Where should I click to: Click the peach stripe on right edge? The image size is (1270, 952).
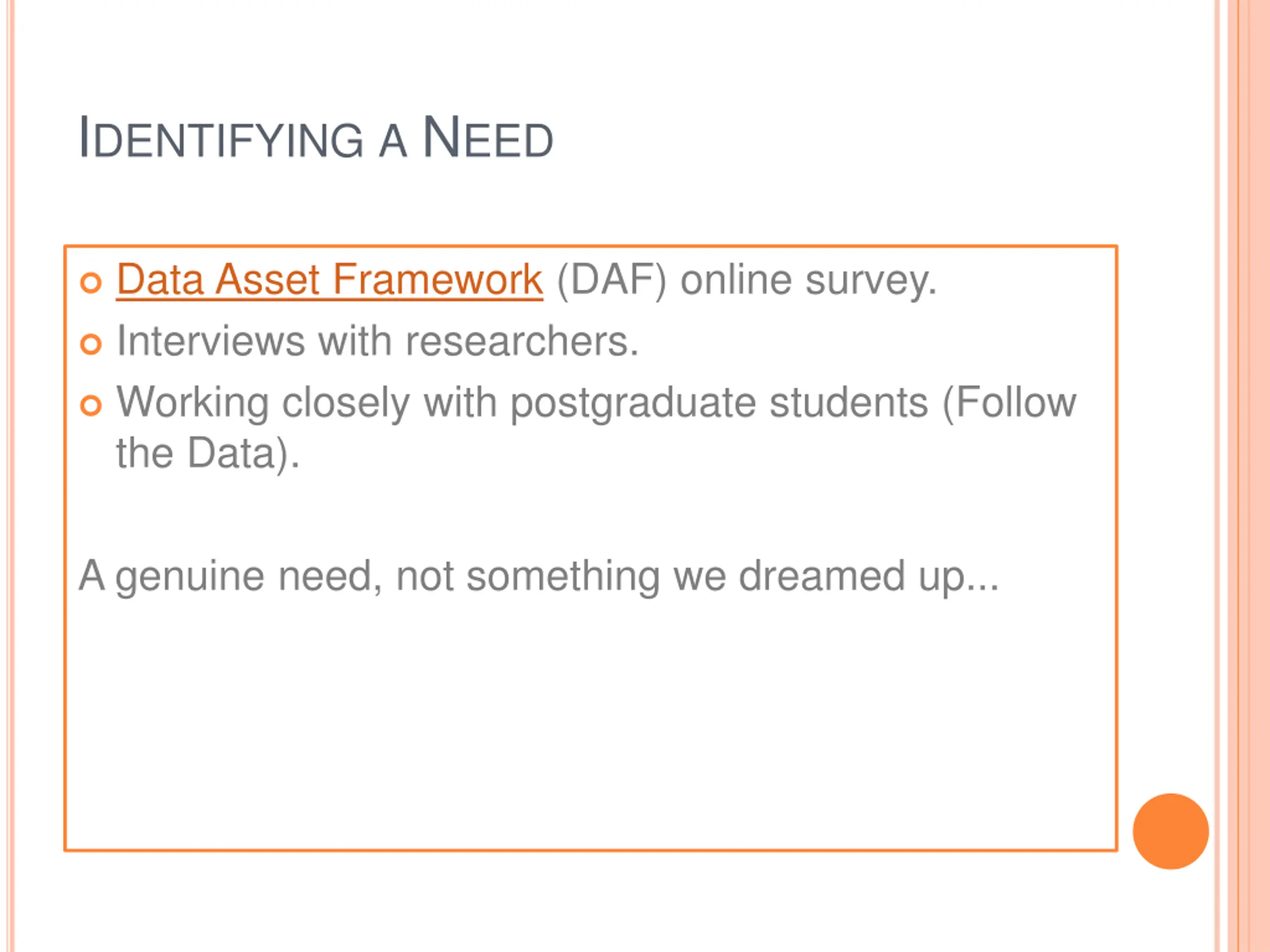[1249, 476]
